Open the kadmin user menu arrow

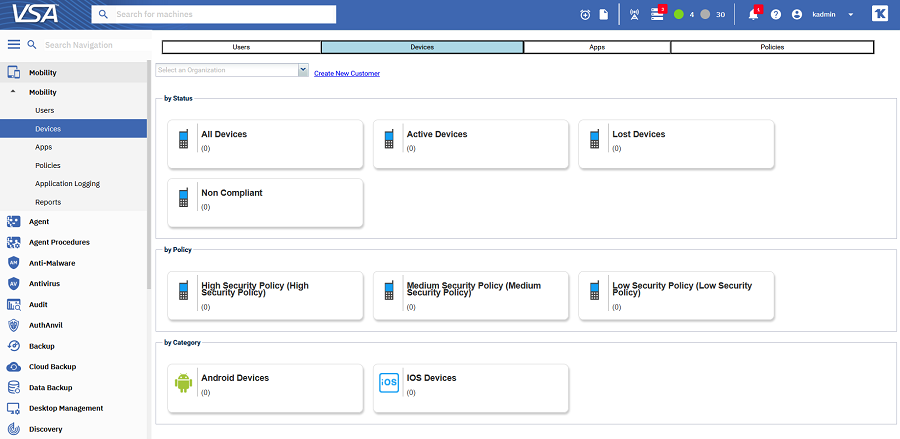pos(851,15)
